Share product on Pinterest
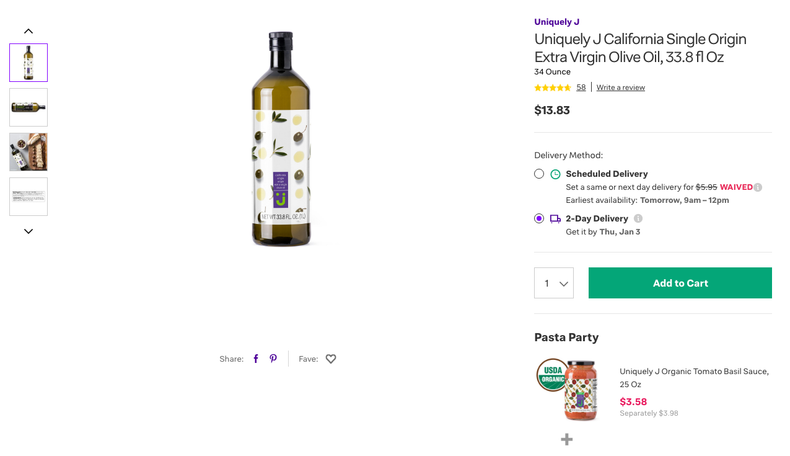 tap(273, 359)
